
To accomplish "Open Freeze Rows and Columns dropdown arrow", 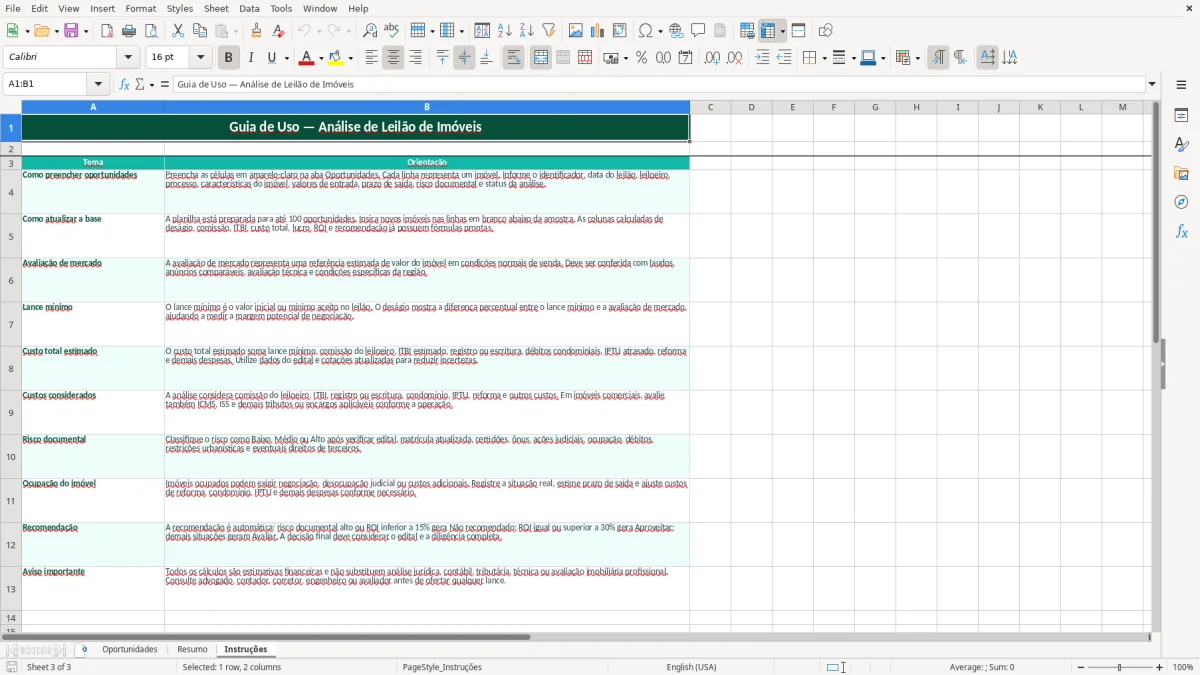I will tap(782, 31).
